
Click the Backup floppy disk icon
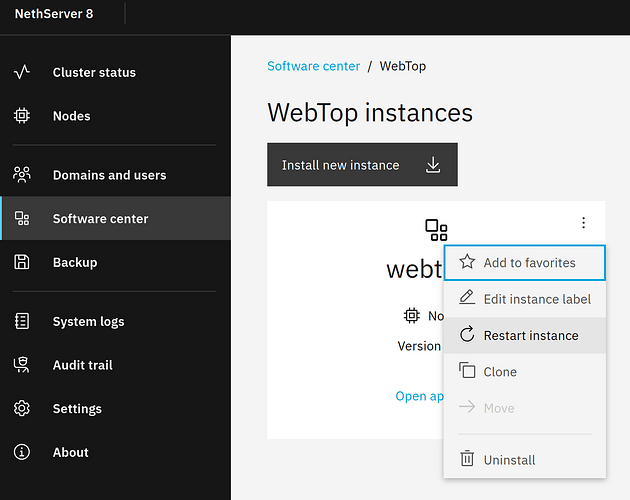[22, 262]
